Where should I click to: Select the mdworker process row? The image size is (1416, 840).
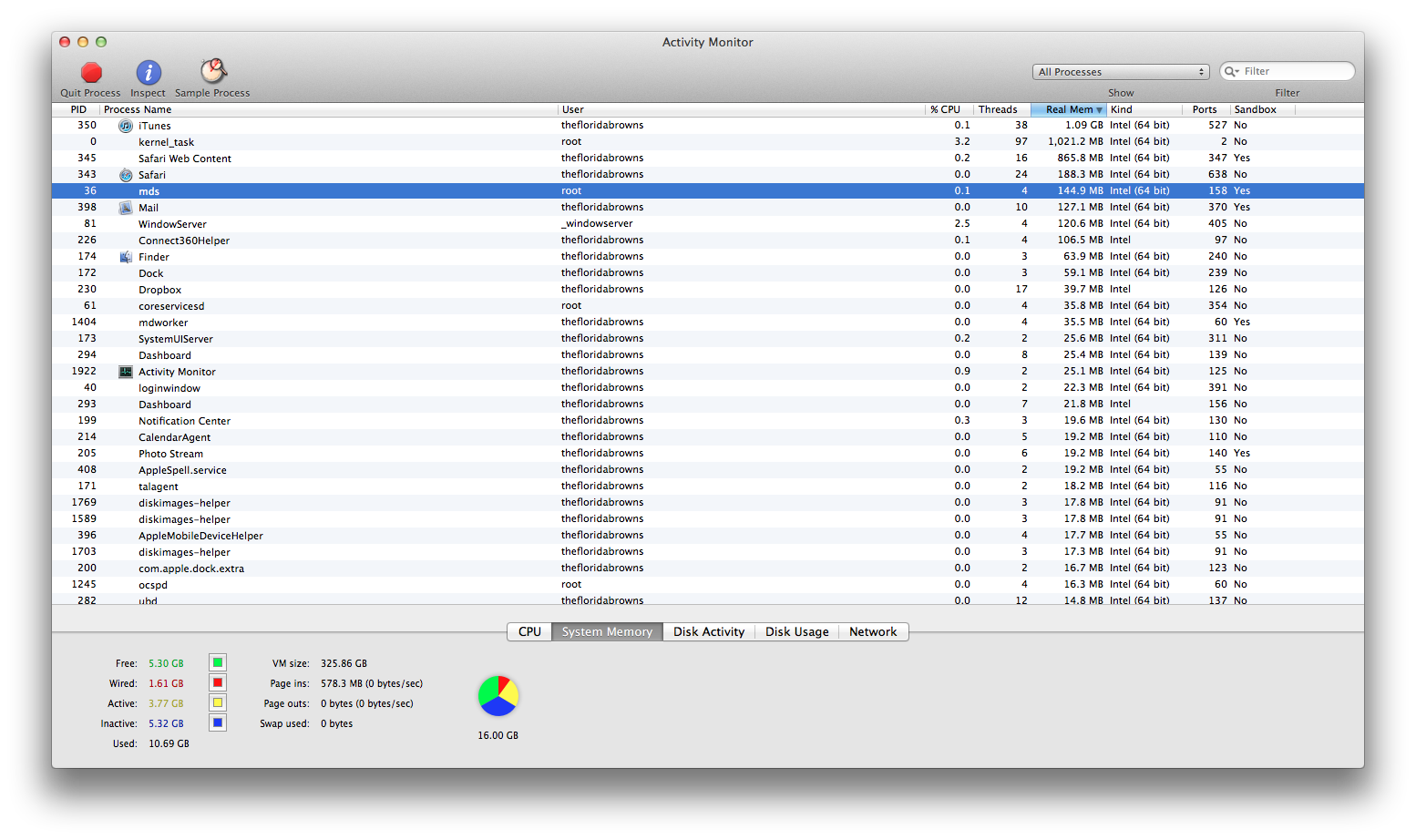click(x=708, y=323)
